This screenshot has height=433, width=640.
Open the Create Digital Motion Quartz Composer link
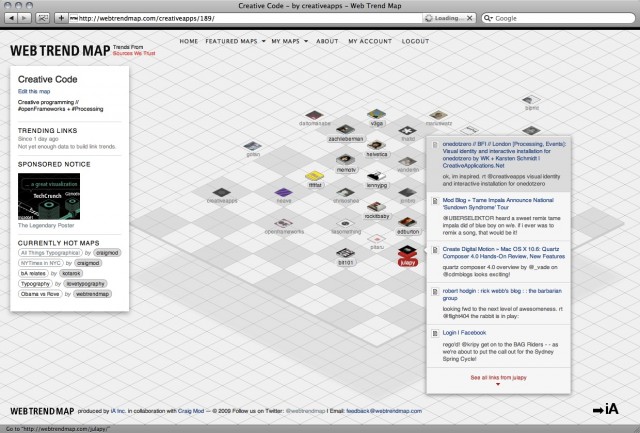[504, 253]
